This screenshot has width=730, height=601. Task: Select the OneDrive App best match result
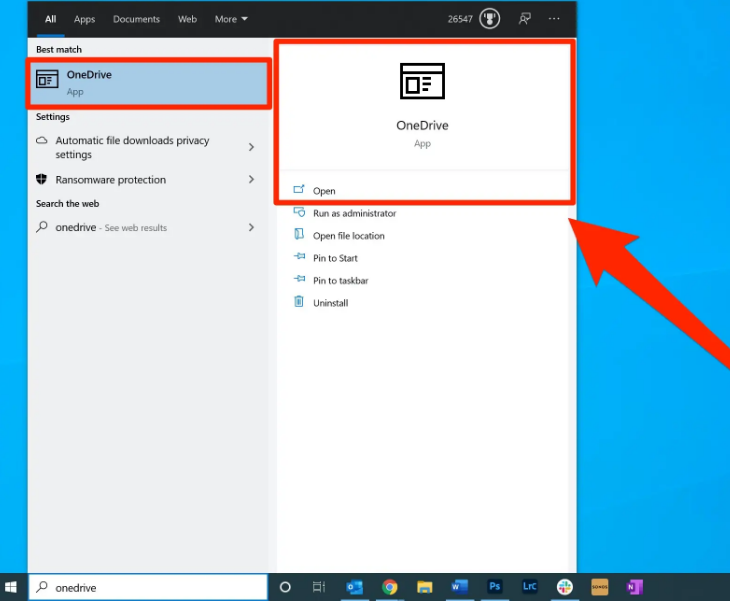(149, 83)
